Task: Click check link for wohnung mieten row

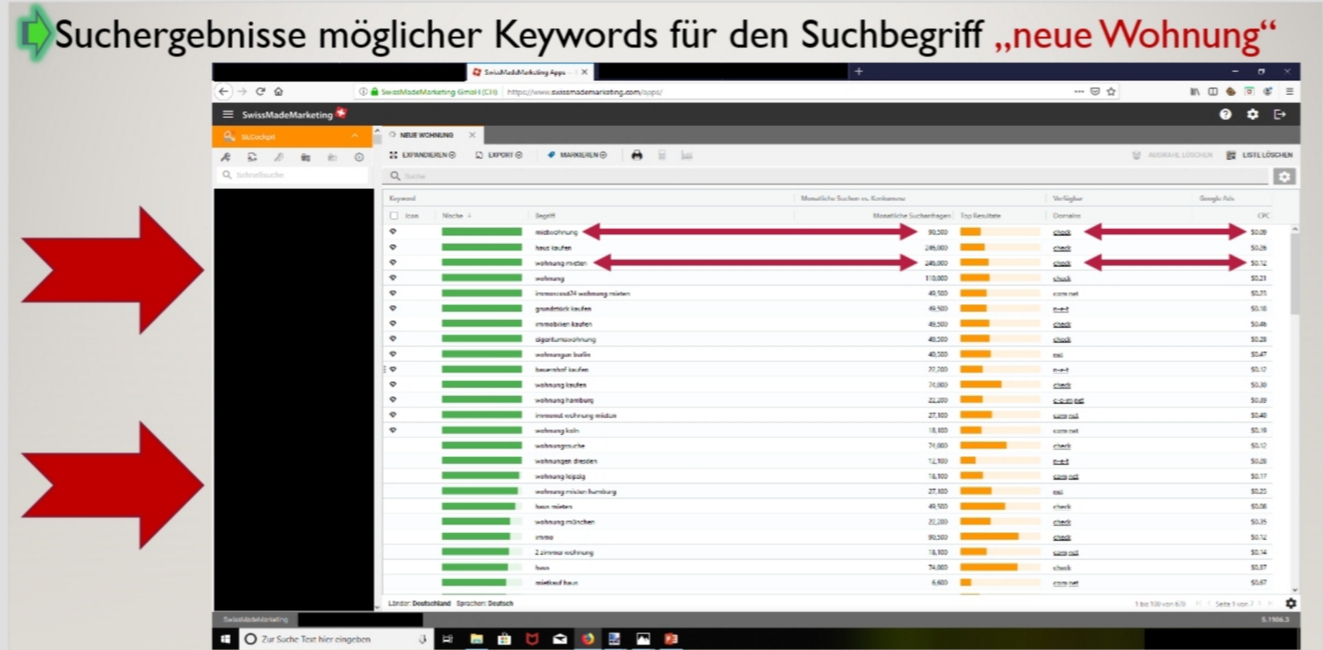Action: click(x=1062, y=263)
